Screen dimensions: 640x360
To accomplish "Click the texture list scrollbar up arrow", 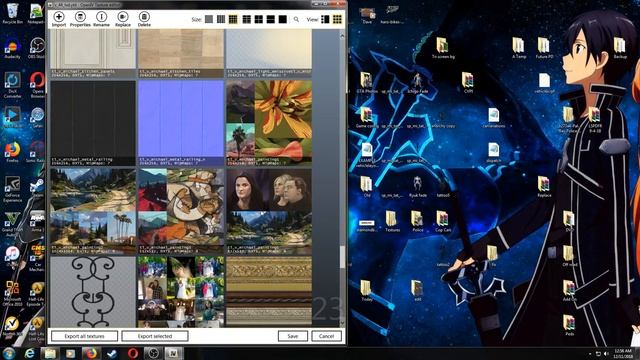I will pos(342,36).
